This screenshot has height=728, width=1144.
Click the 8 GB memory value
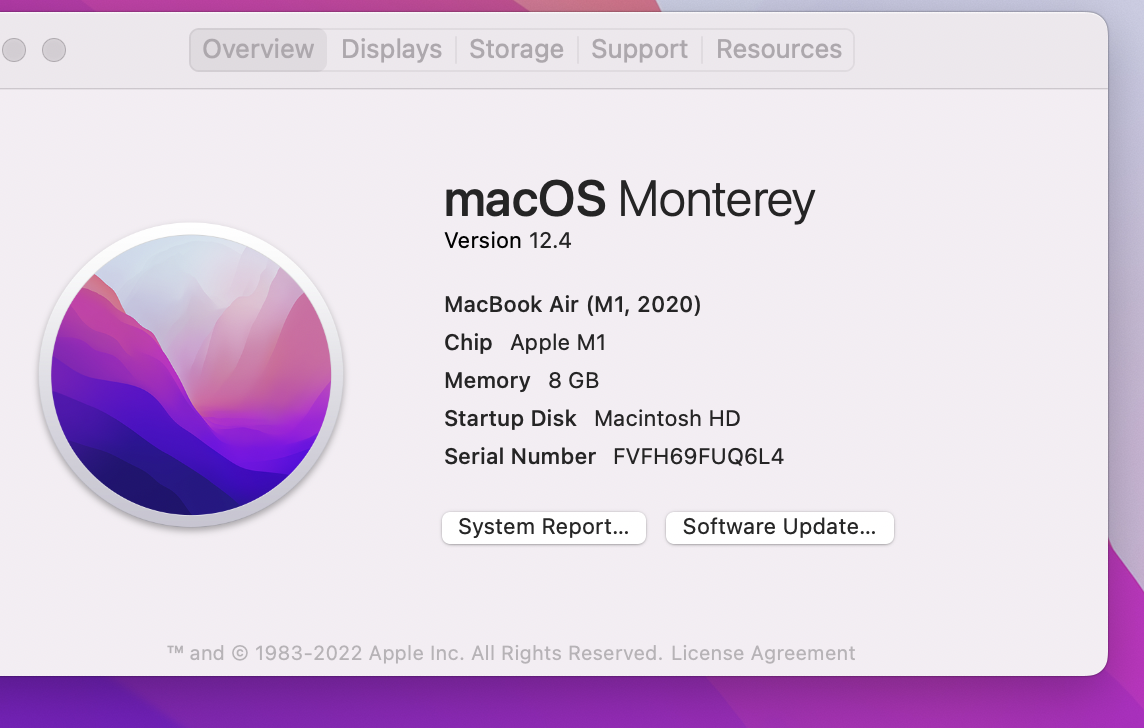[x=573, y=381]
